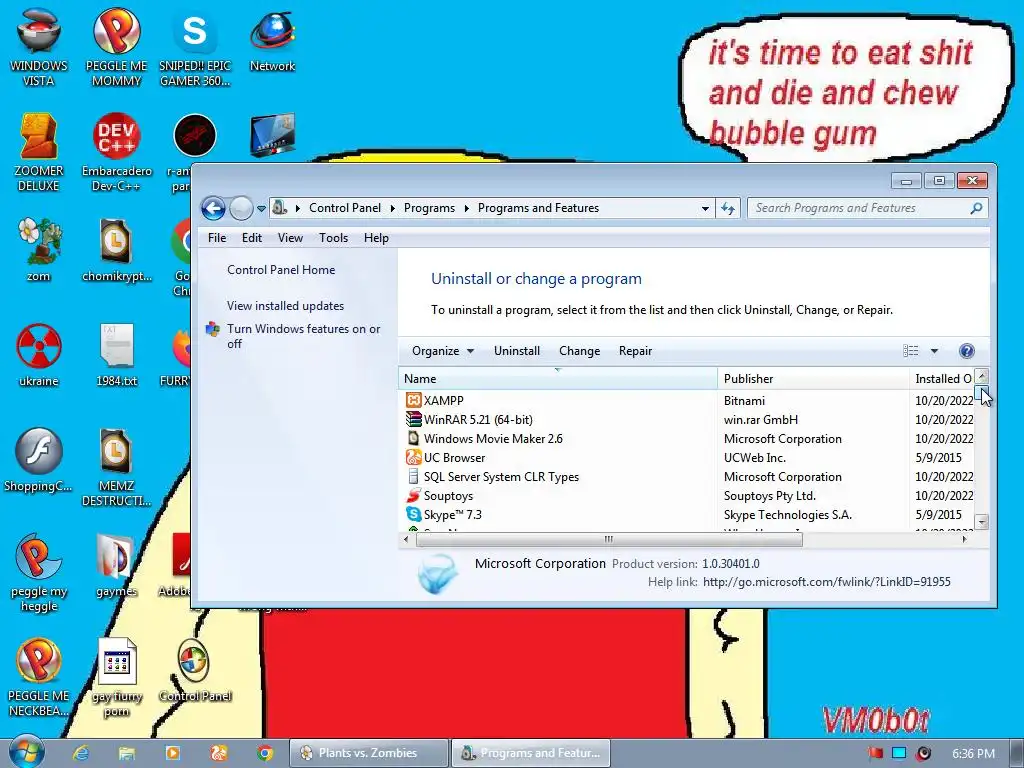Open the File menu
Viewport: 1024px width, 768px height.
217,238
